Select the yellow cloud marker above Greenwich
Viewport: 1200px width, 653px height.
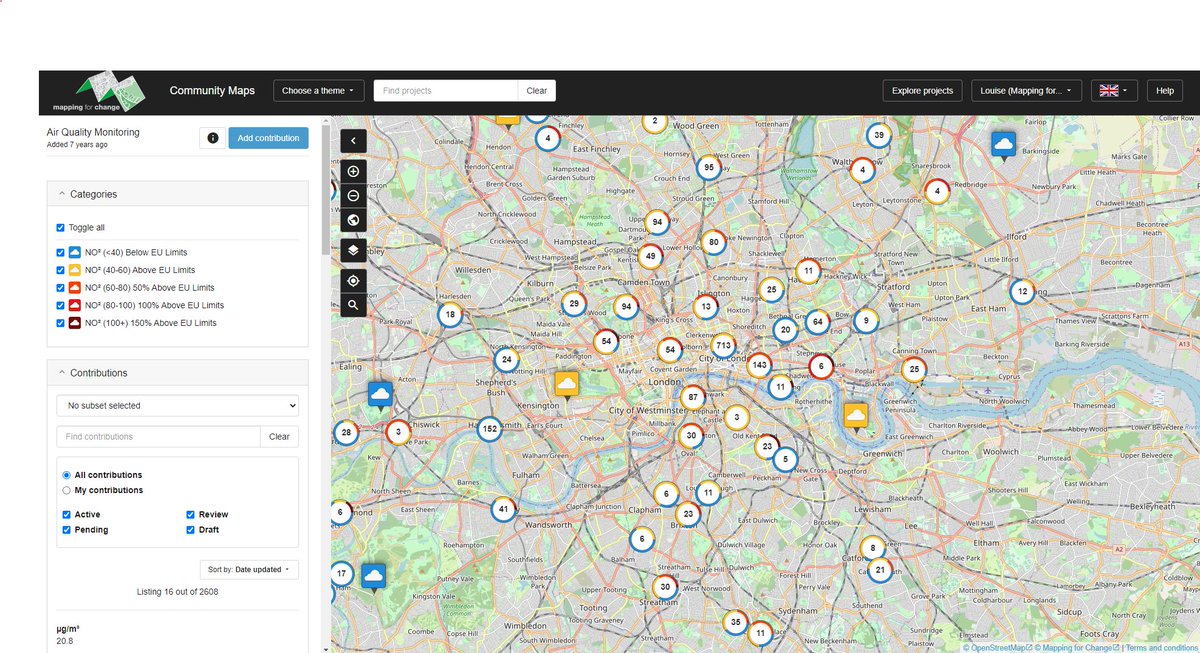click(856, 416)
